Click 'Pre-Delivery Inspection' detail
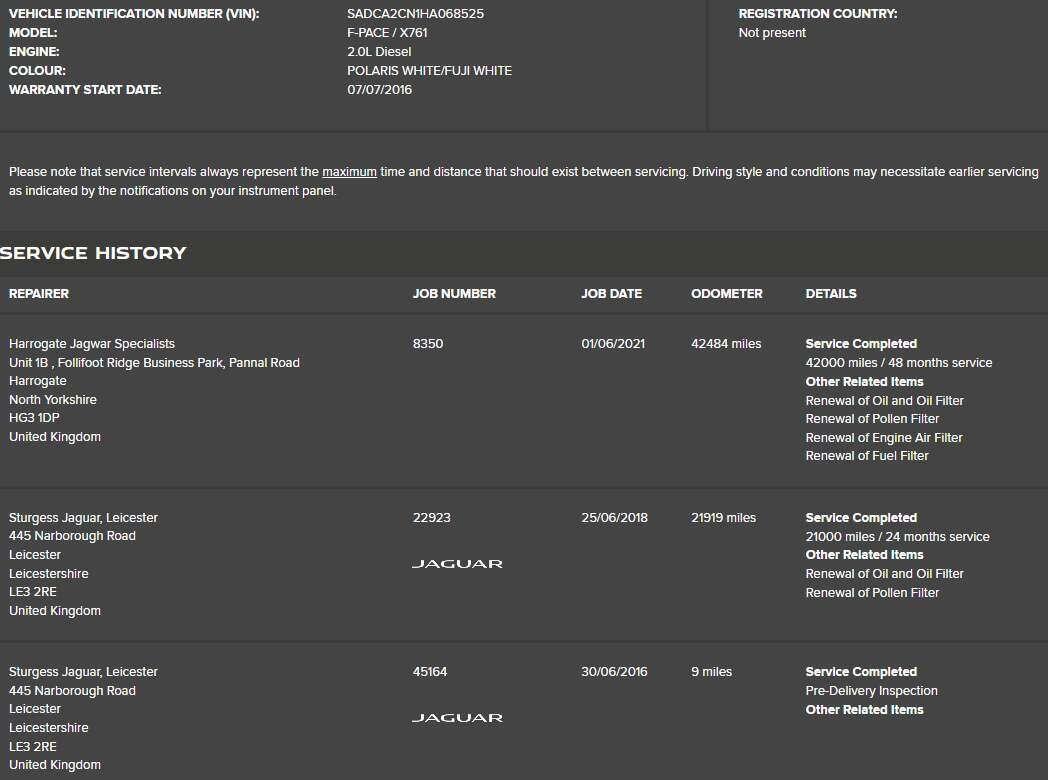The height and width of the screenshot is (780, 1048). tap(872, 690)
